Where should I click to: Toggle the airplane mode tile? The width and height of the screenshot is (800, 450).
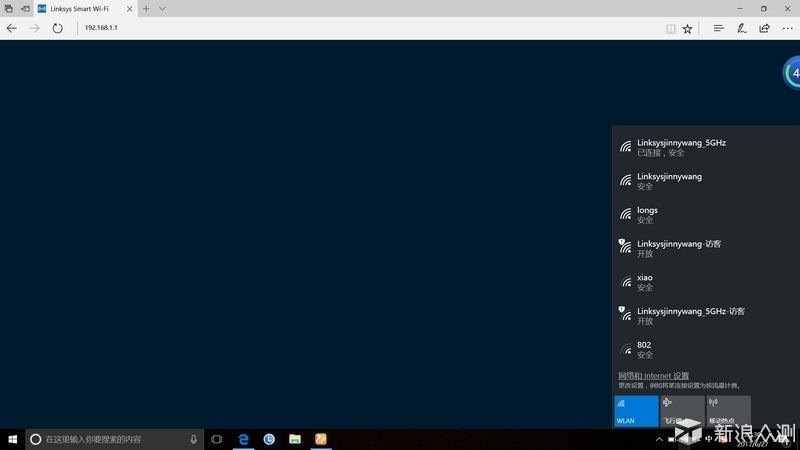click(682, 411)
